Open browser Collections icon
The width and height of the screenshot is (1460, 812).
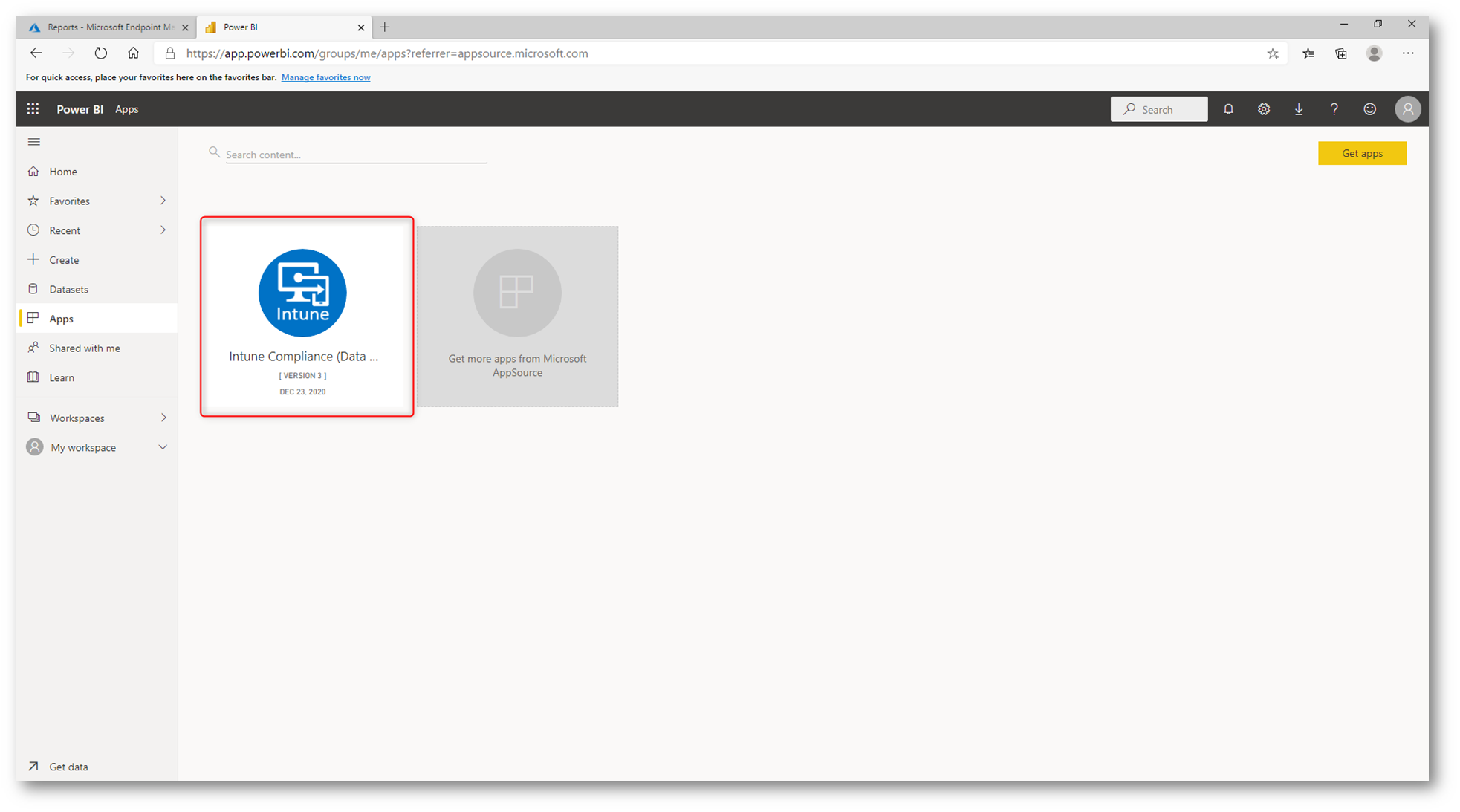(x=1341, y=53)
